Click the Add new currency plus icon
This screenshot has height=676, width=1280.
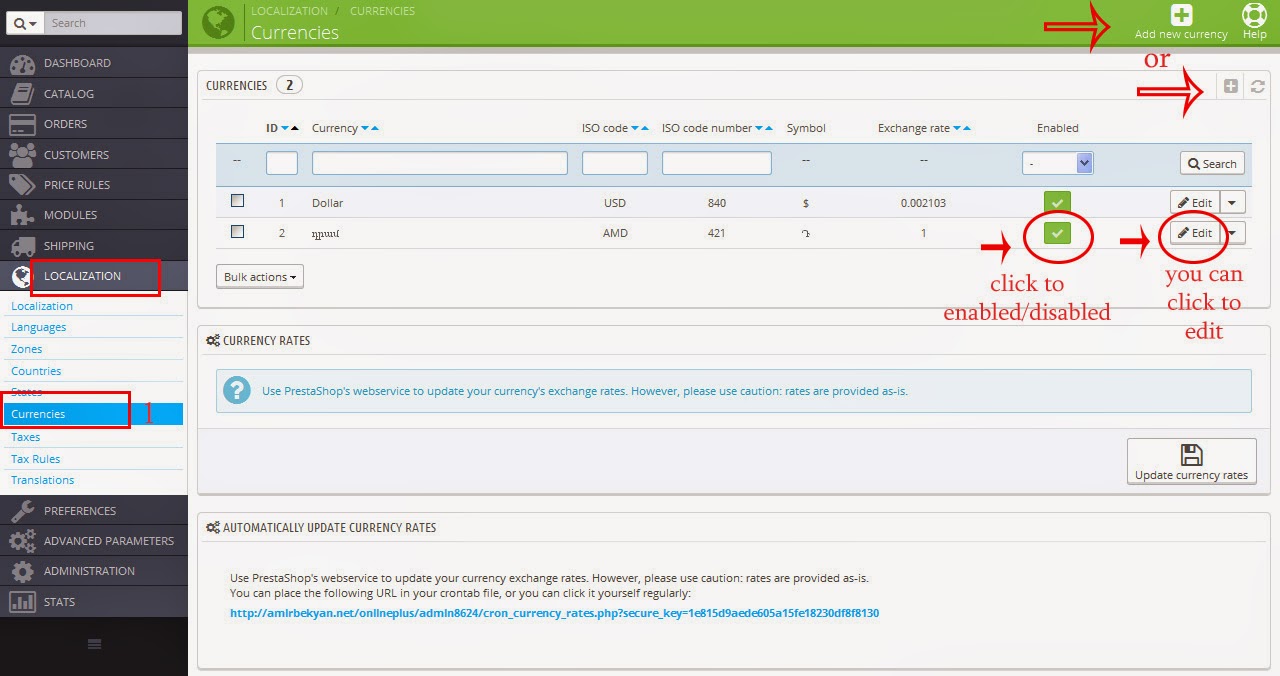tap(1181, 15)
